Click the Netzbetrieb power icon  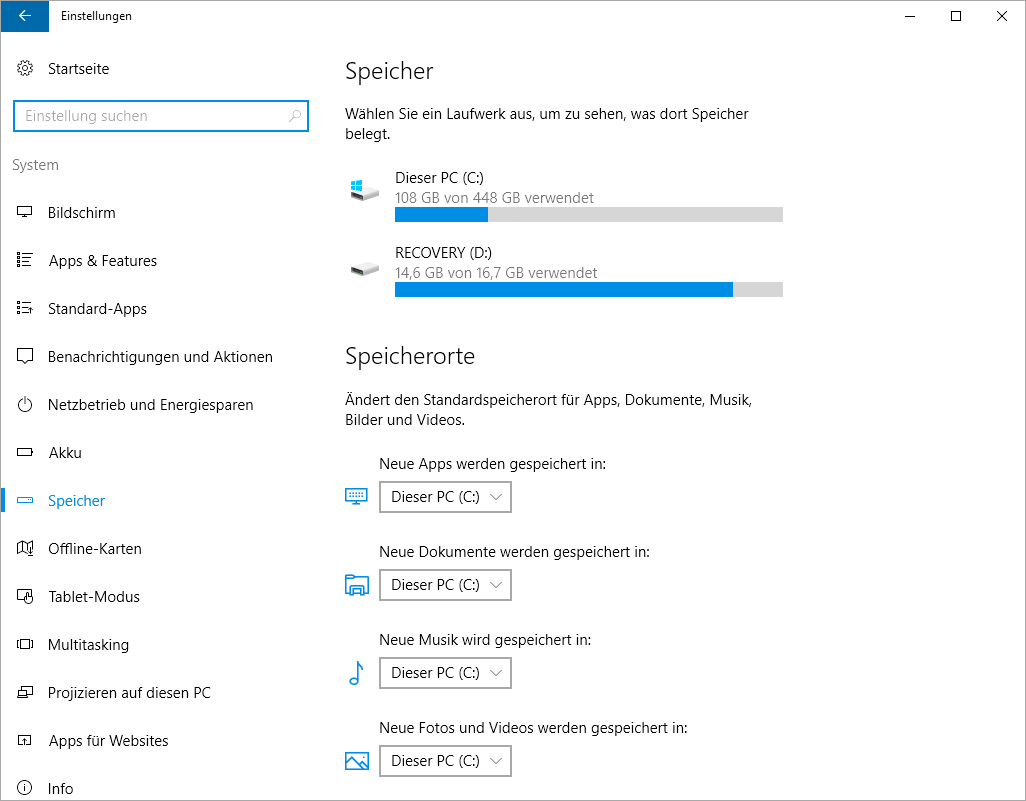[x=26, y=405]
